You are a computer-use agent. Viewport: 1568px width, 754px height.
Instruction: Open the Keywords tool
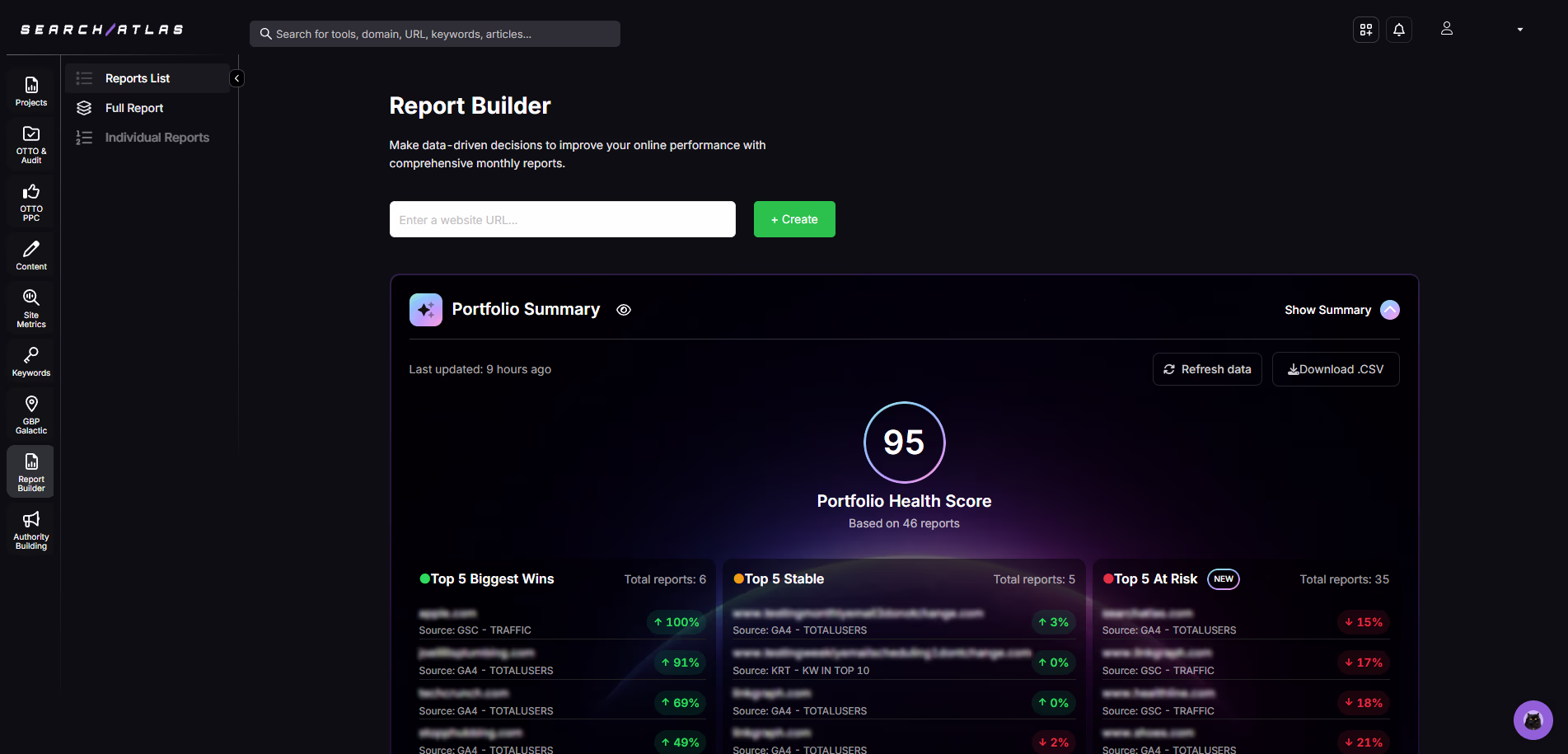pyautogui.click(x=31, y=362)
